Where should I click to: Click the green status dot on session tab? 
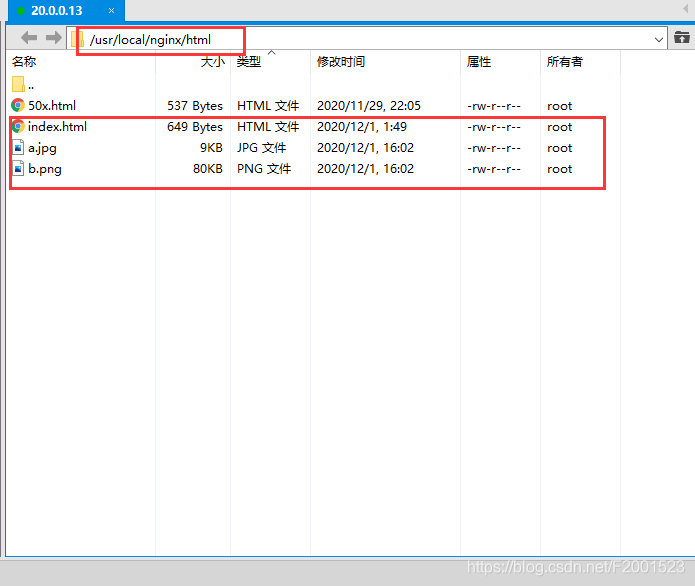click(x=20, y=11)
